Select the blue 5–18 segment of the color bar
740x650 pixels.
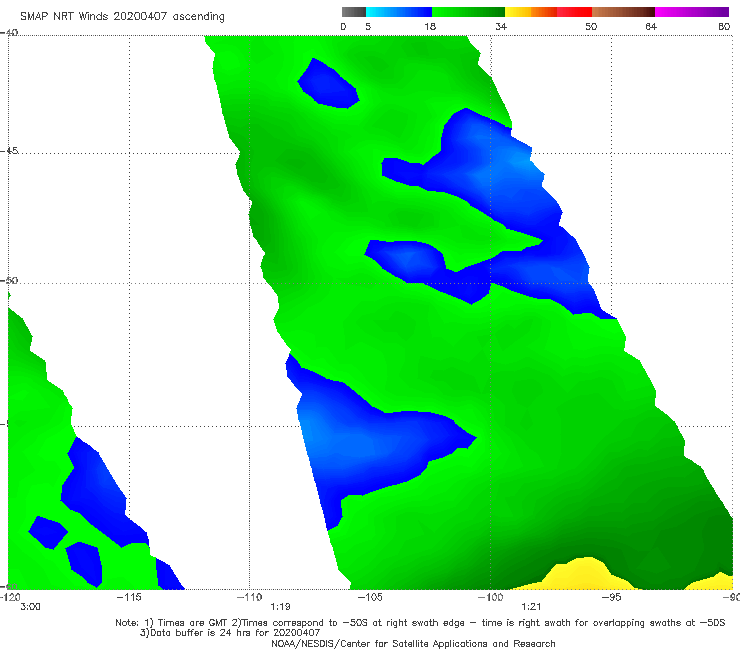click(399, 12)
